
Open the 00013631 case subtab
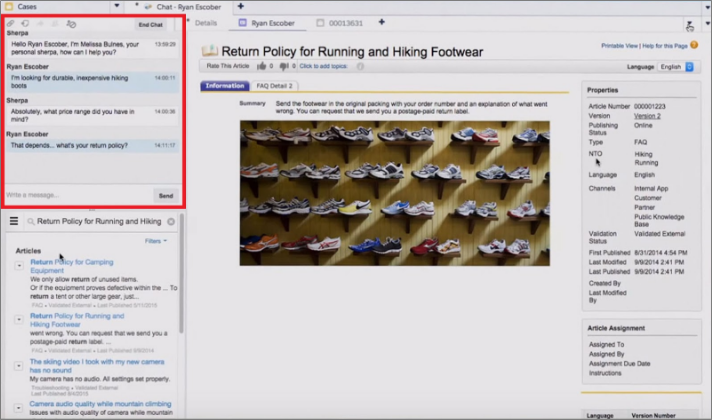[x=340, y=23]
